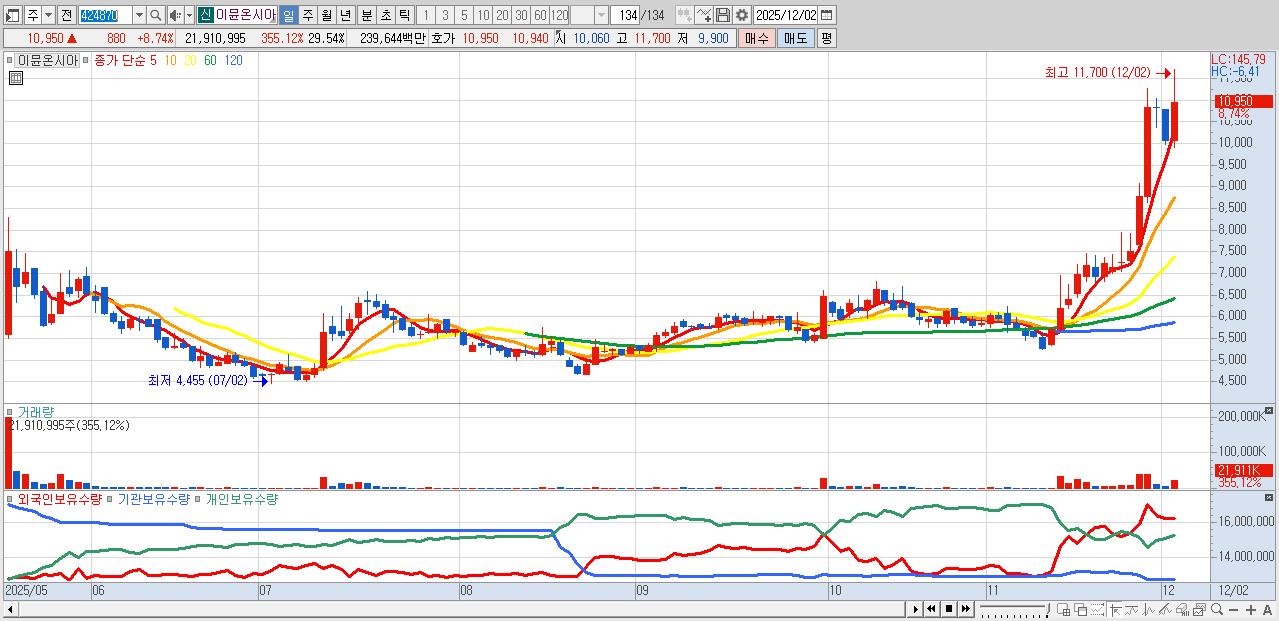Click the 외국인보유수량 legend label
The width and height of the screenshot is (1279, 621).
60,498
